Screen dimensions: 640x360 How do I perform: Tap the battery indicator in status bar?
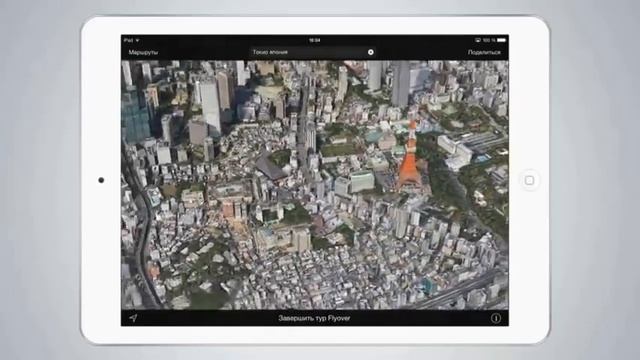[x=502, y=40]
